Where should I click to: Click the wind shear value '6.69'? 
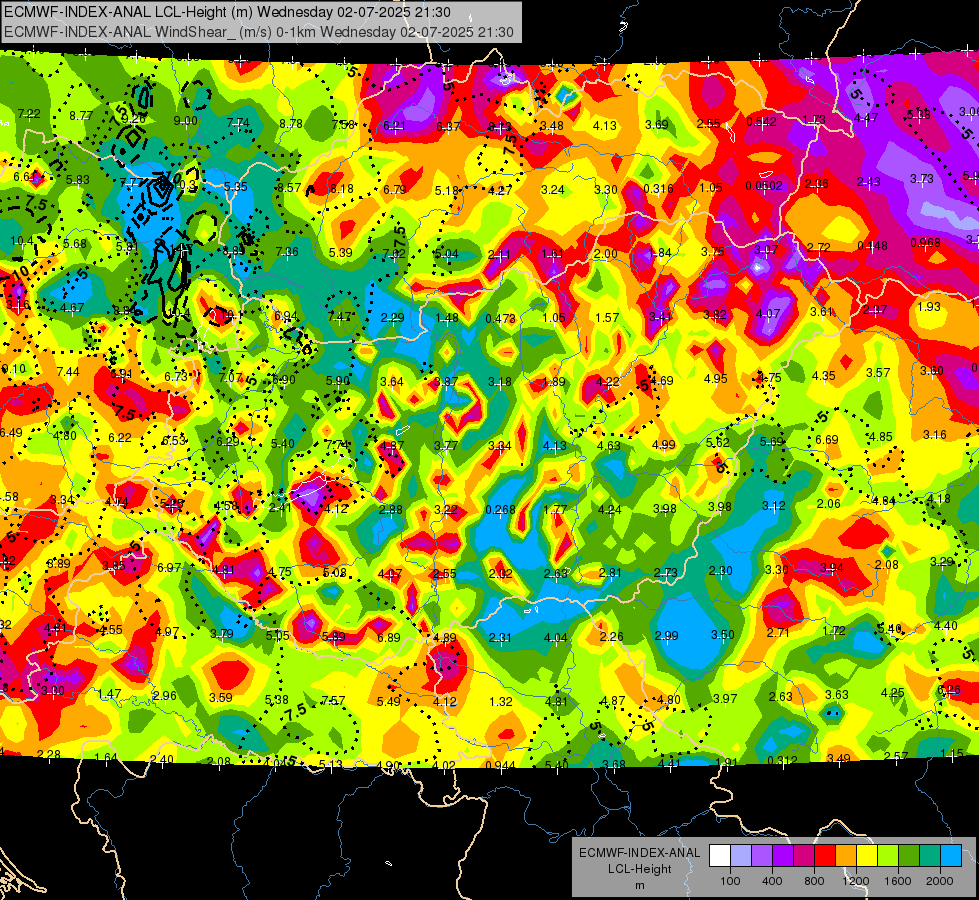pyautogui.click(x=827, y=440)
